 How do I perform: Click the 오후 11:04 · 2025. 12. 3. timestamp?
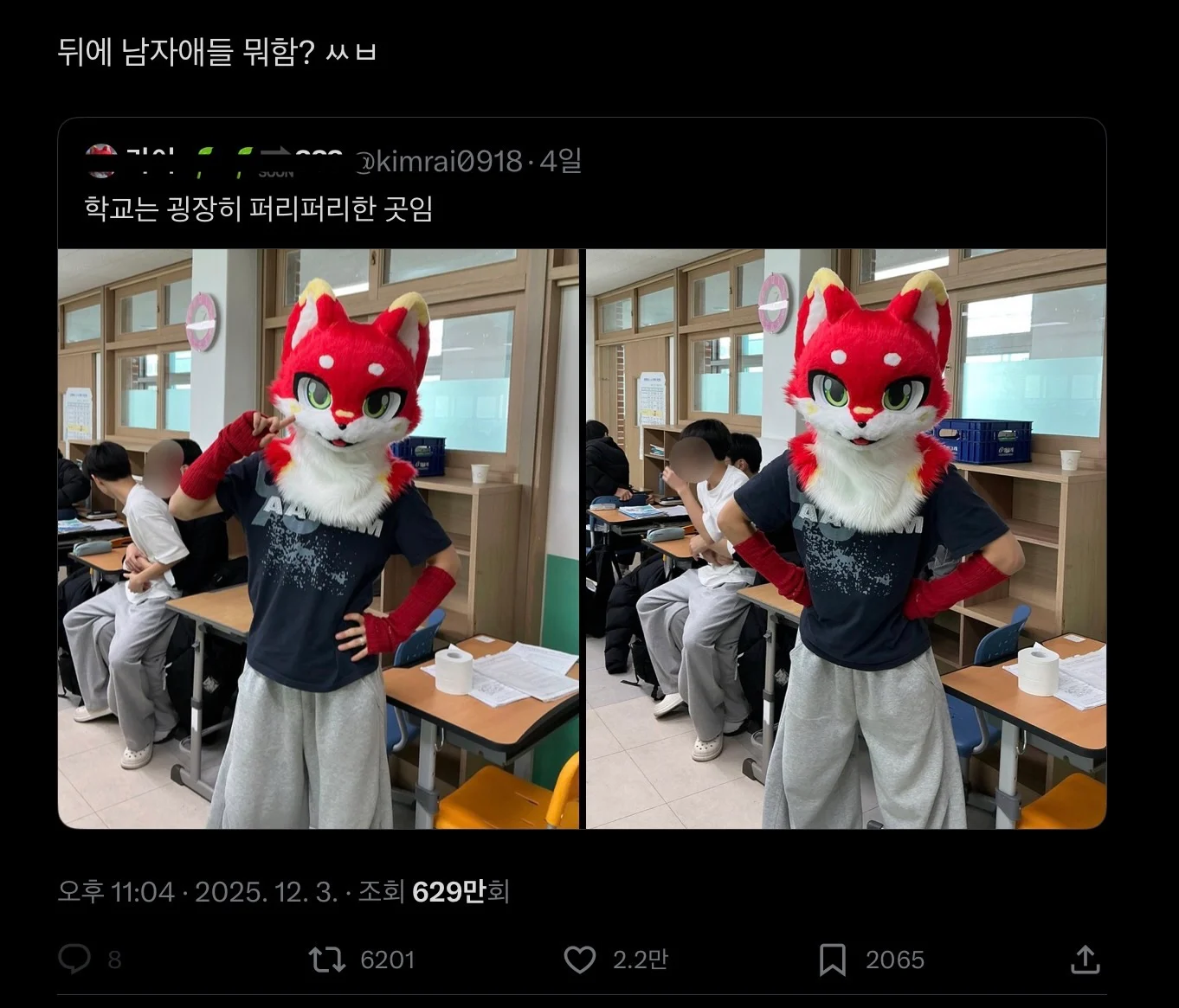[x=197, y=891]
